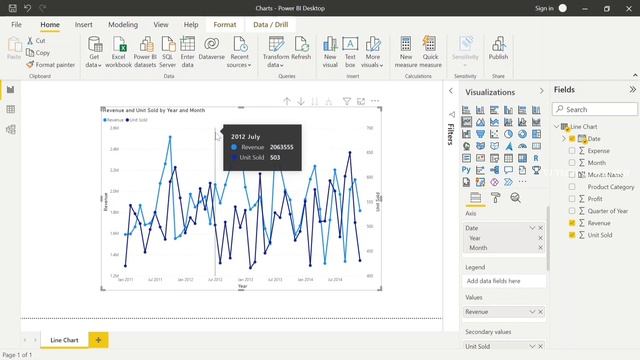This screenshot has width=640, height=360.
Task: Select the map globe visual
Action: coord(466,146)
